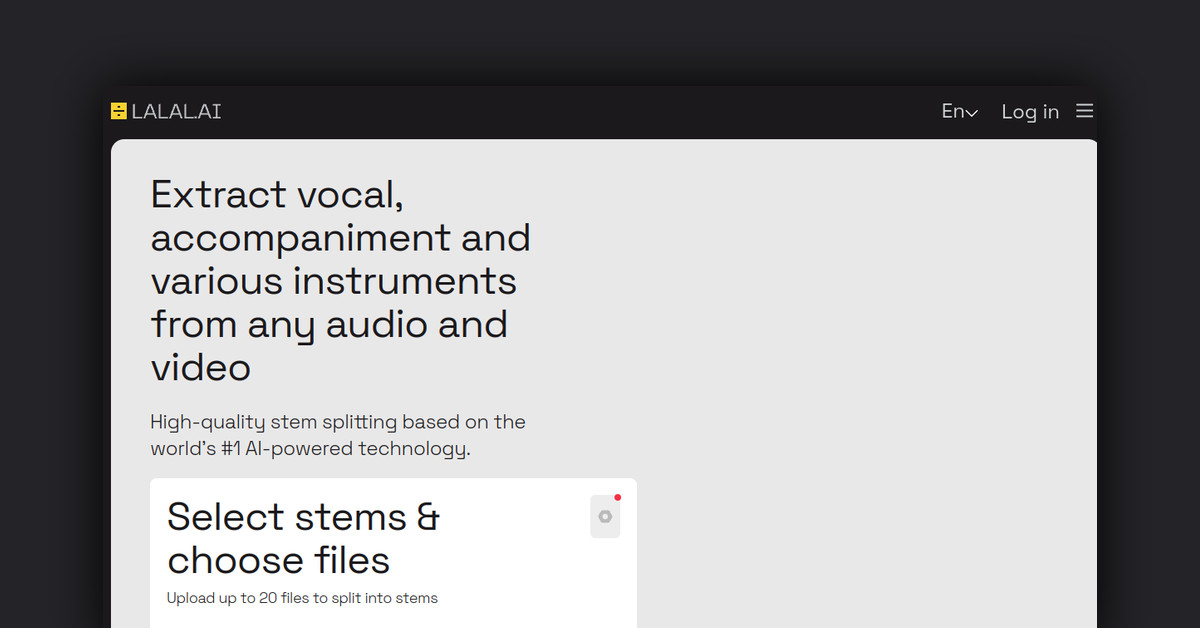
Task: Click the "High-quality stem splitting" subtitle
Action: 338,422
